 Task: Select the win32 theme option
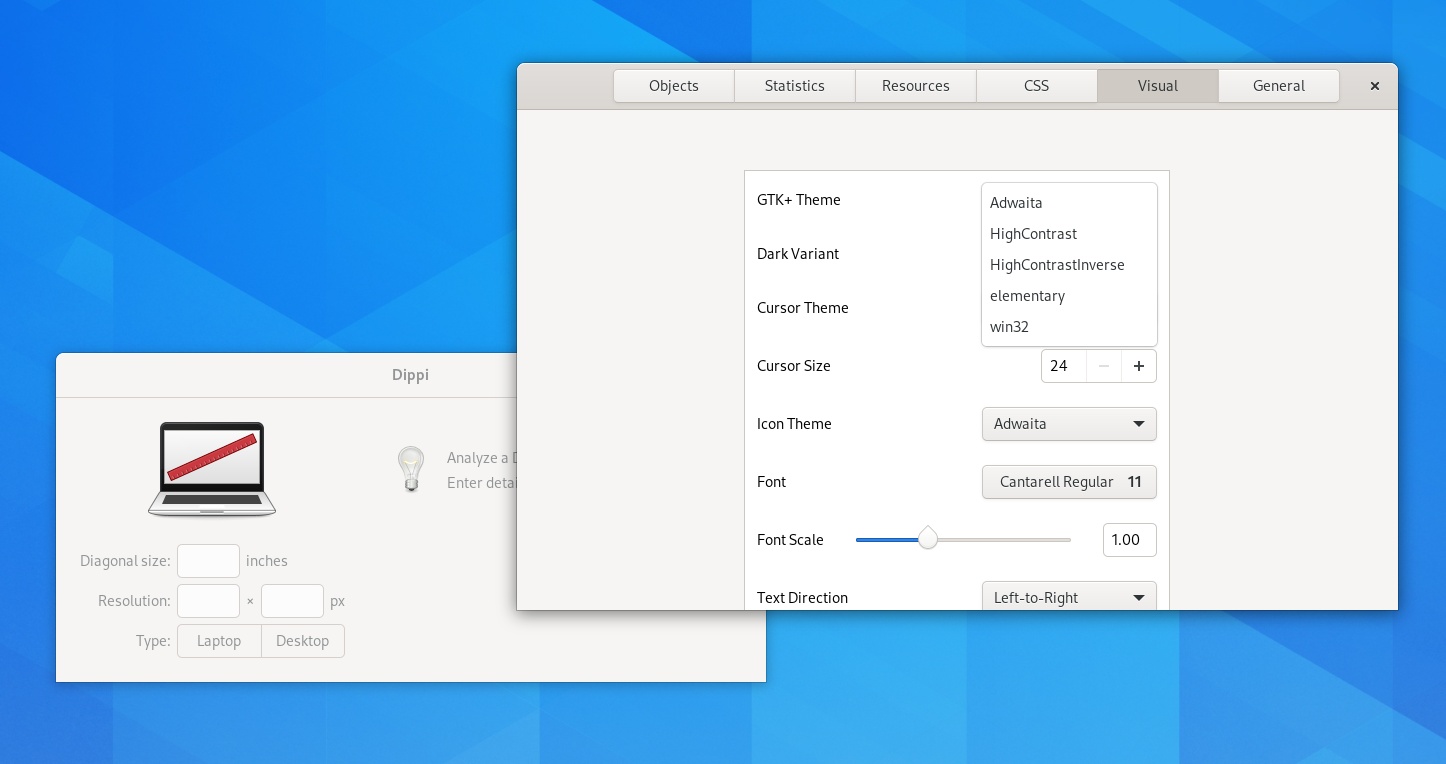(1069, 327)
